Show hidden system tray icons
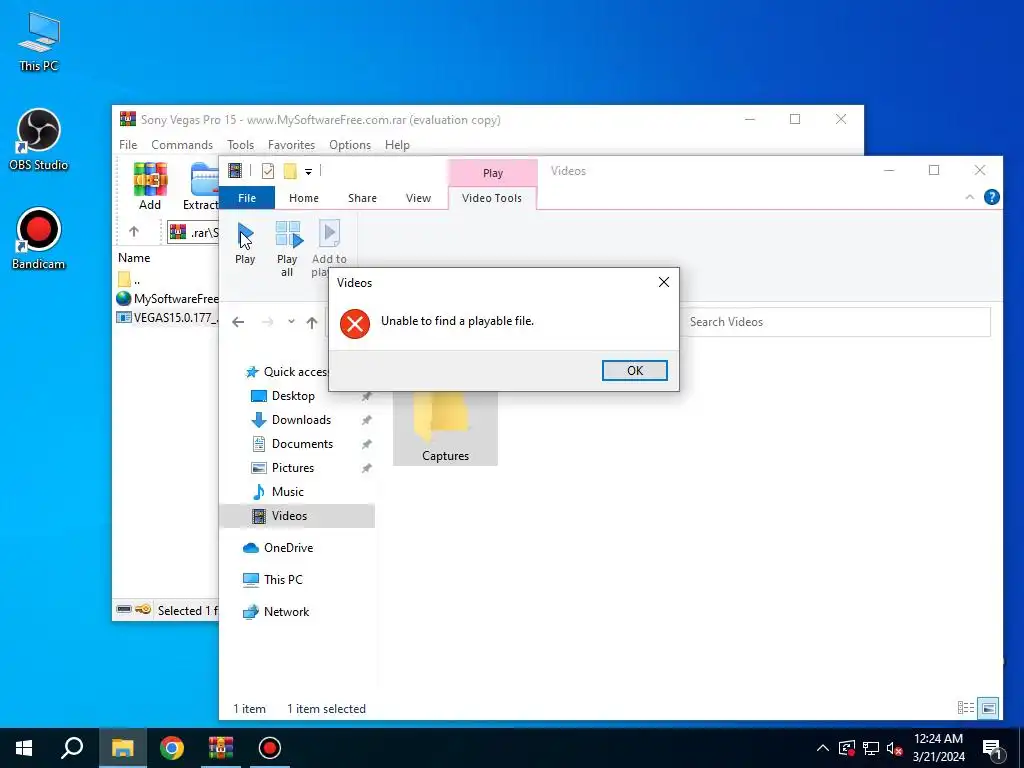 (823, 748)
